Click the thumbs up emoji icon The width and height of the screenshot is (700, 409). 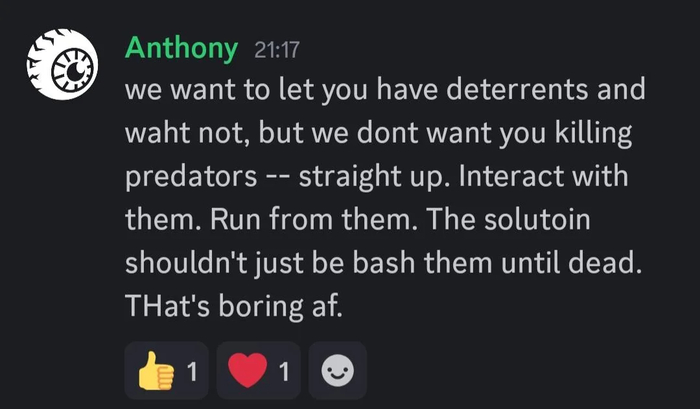click(x=154, y=371)
